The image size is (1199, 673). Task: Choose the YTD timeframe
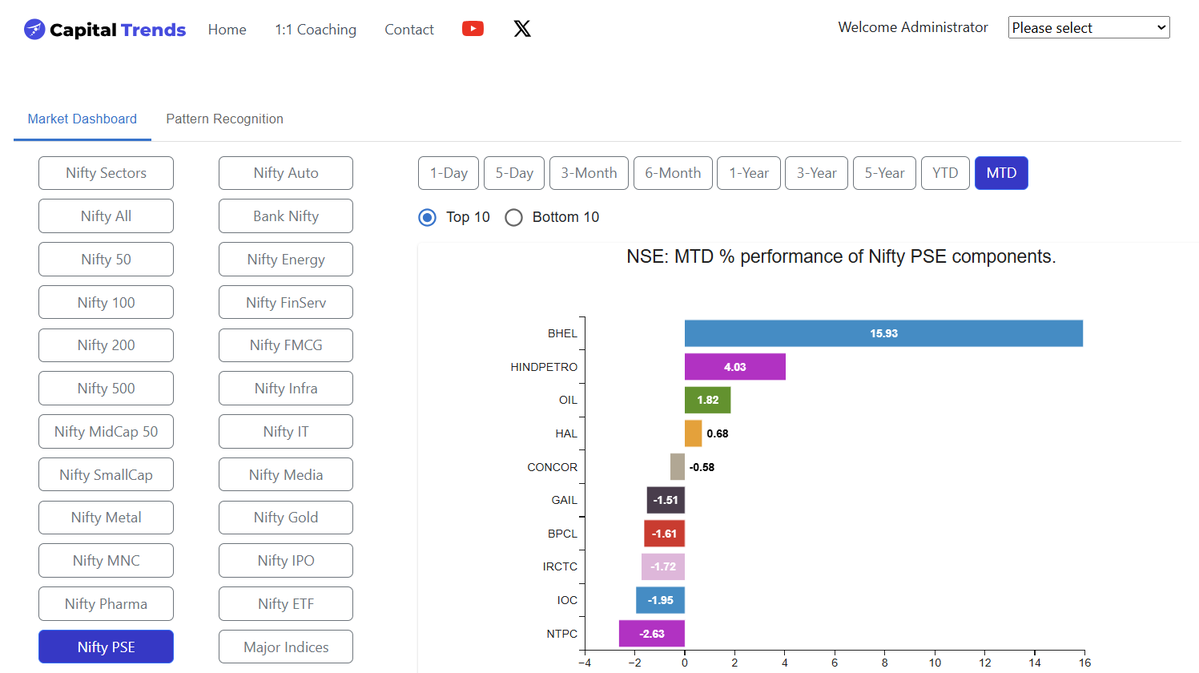(945, 173)
